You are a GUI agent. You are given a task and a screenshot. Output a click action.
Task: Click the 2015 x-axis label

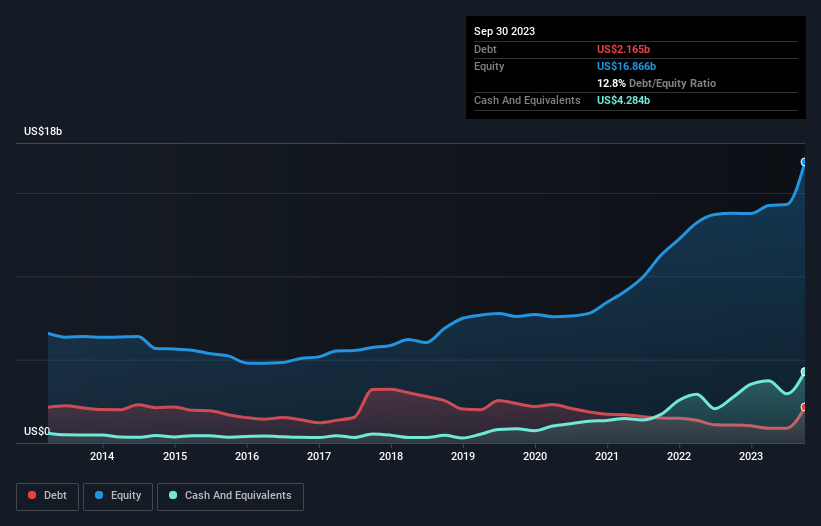(x=175, y=456)
